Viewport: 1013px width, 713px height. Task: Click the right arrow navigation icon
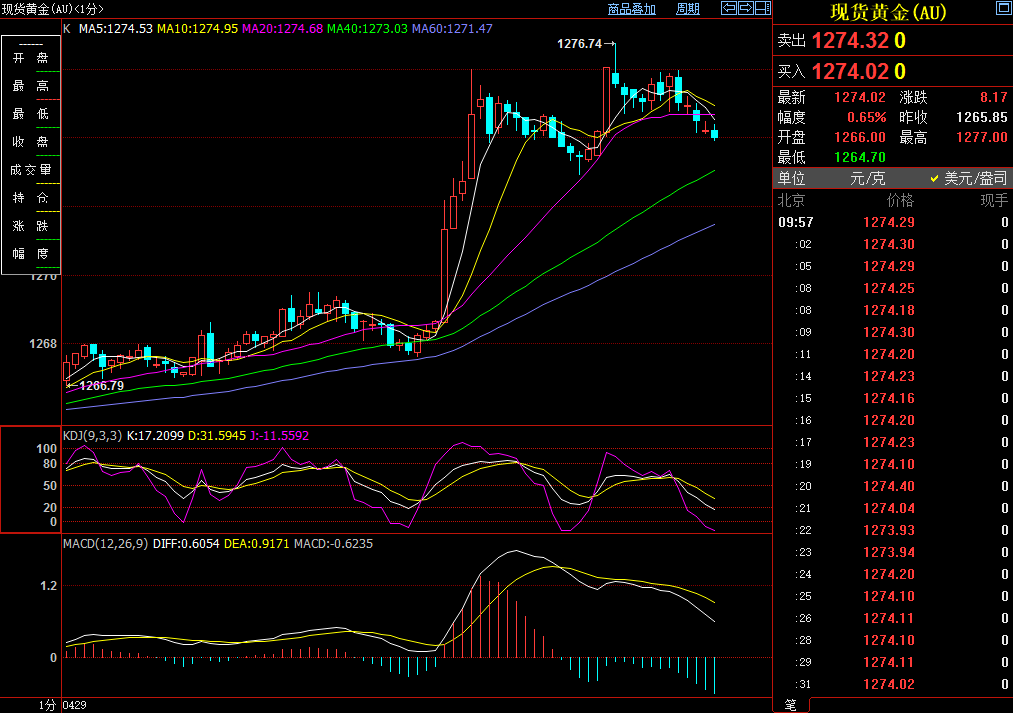pyautogui.click(x=745, y=9)
